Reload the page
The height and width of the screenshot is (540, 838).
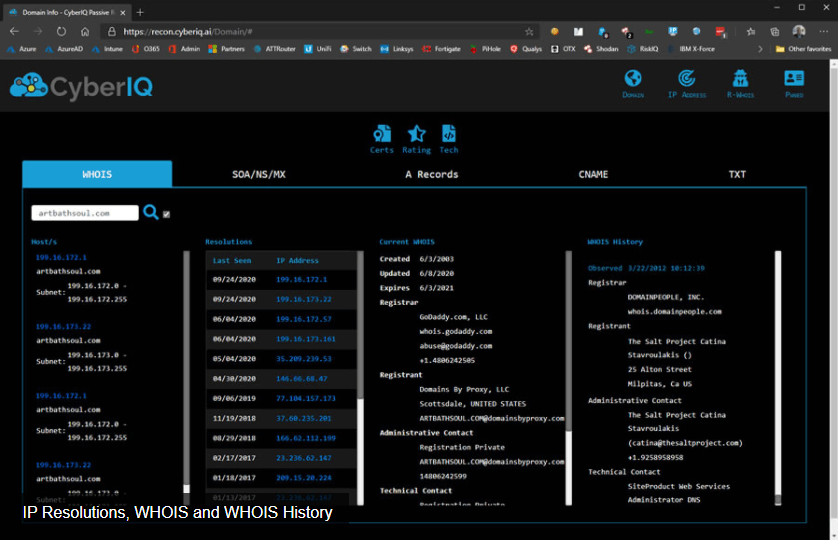point(61,32)
